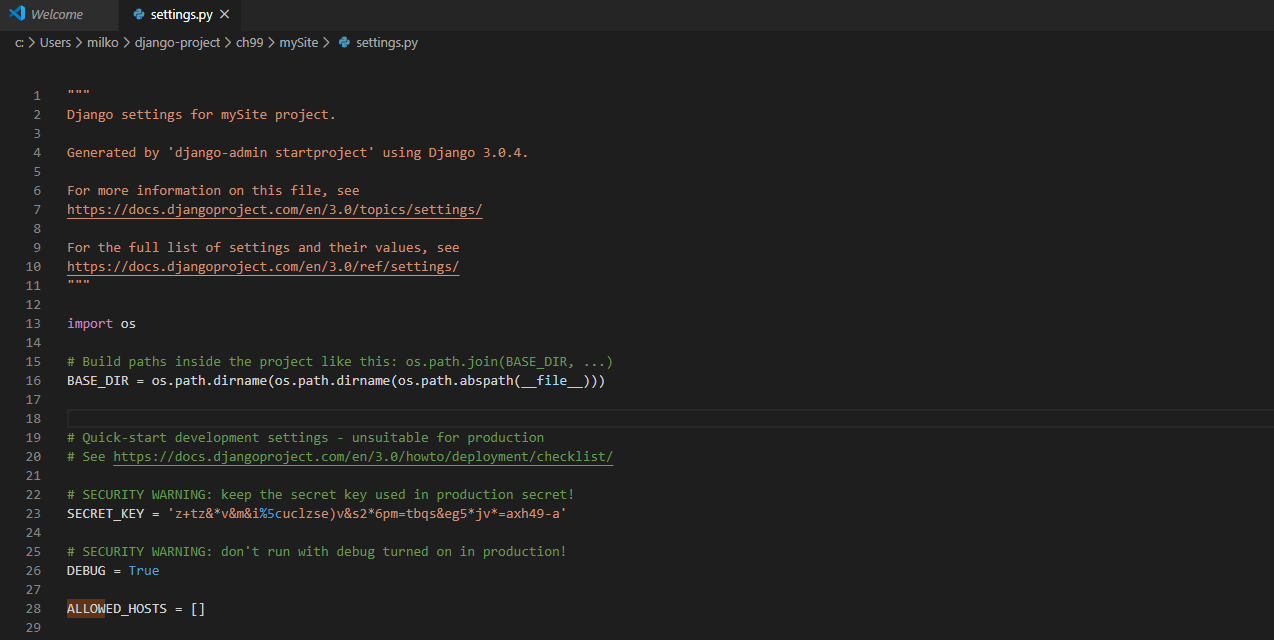Open the settings.py breadcrumb item
This screenshot has height=640, width=1274.
point(386,43)
